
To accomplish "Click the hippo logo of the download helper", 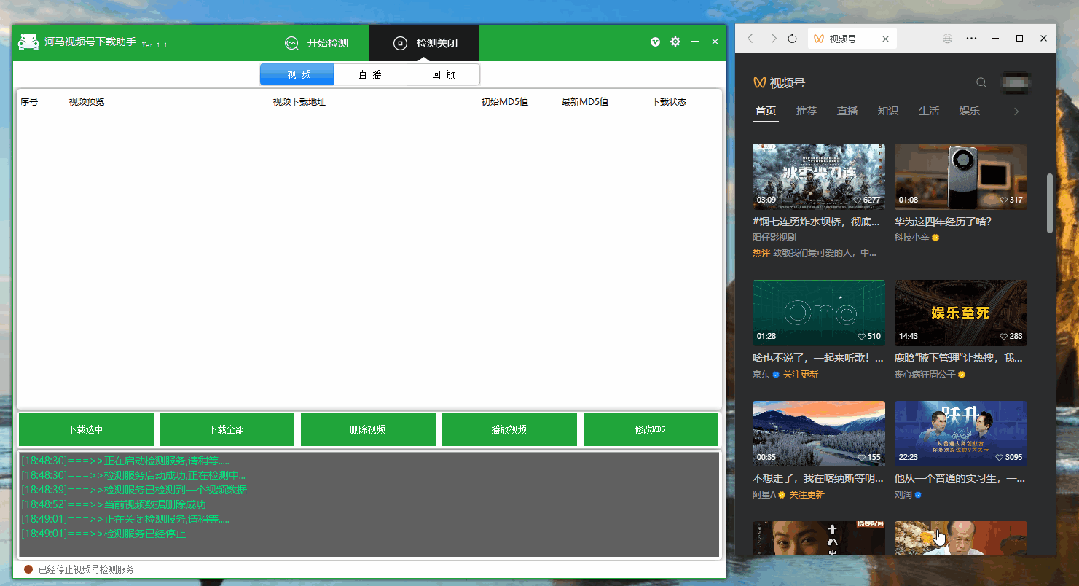I will tap(28, 42).
